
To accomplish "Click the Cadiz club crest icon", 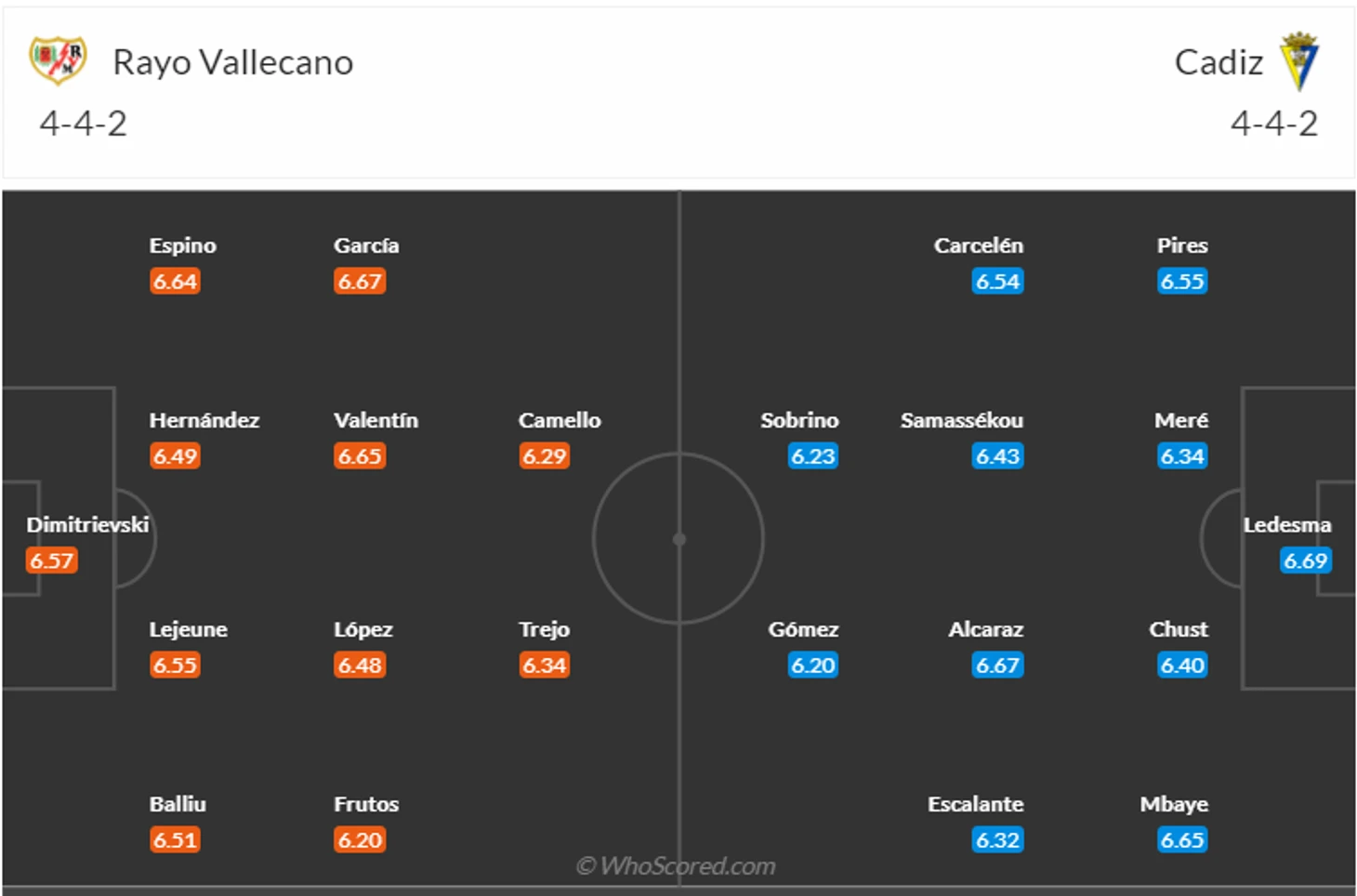I will [x=1298, y=61].
